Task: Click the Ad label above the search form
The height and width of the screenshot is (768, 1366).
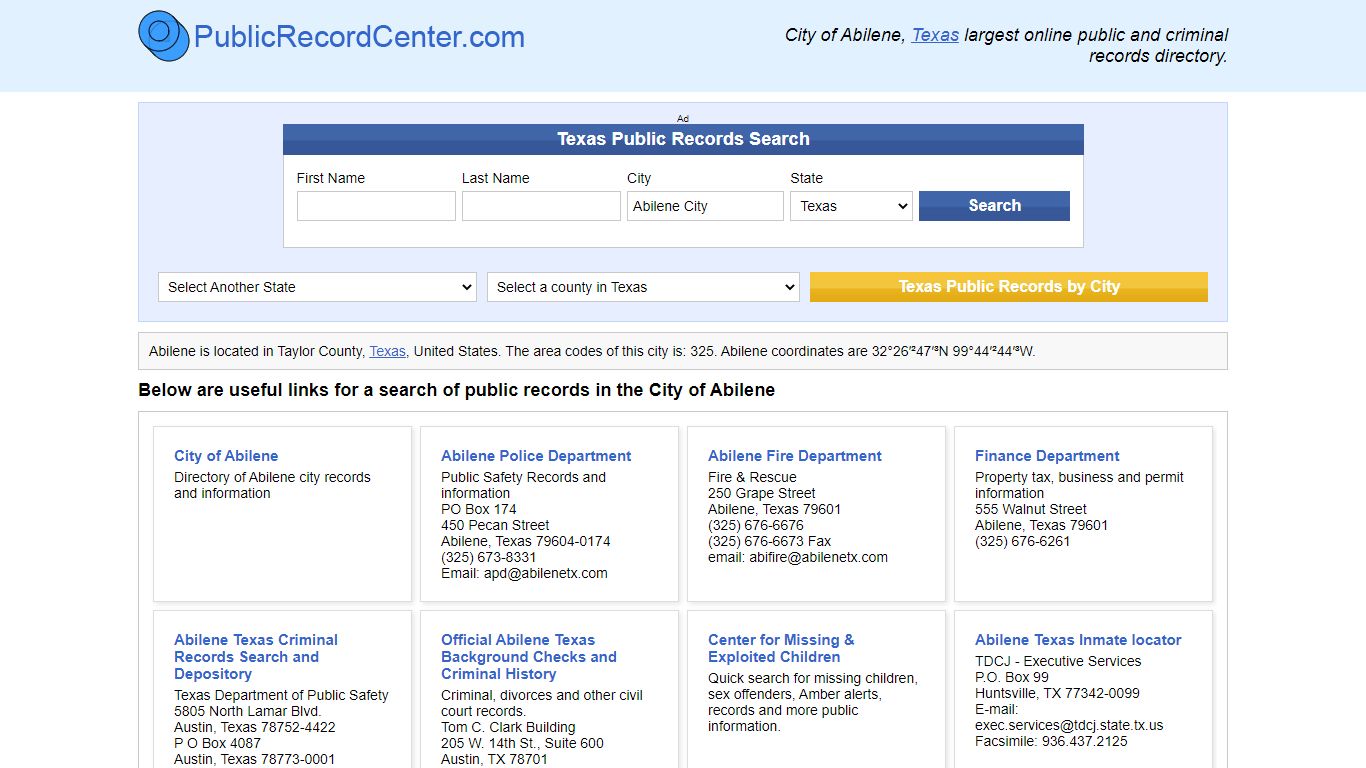Action: (683, 118)
